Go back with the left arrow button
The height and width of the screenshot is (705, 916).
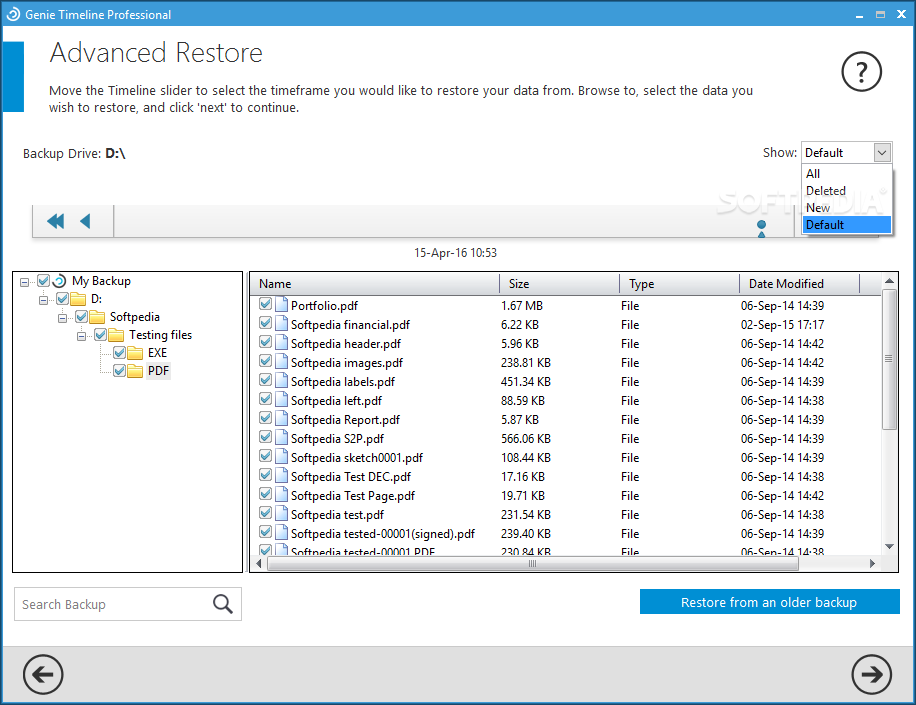tap(43, 675)
